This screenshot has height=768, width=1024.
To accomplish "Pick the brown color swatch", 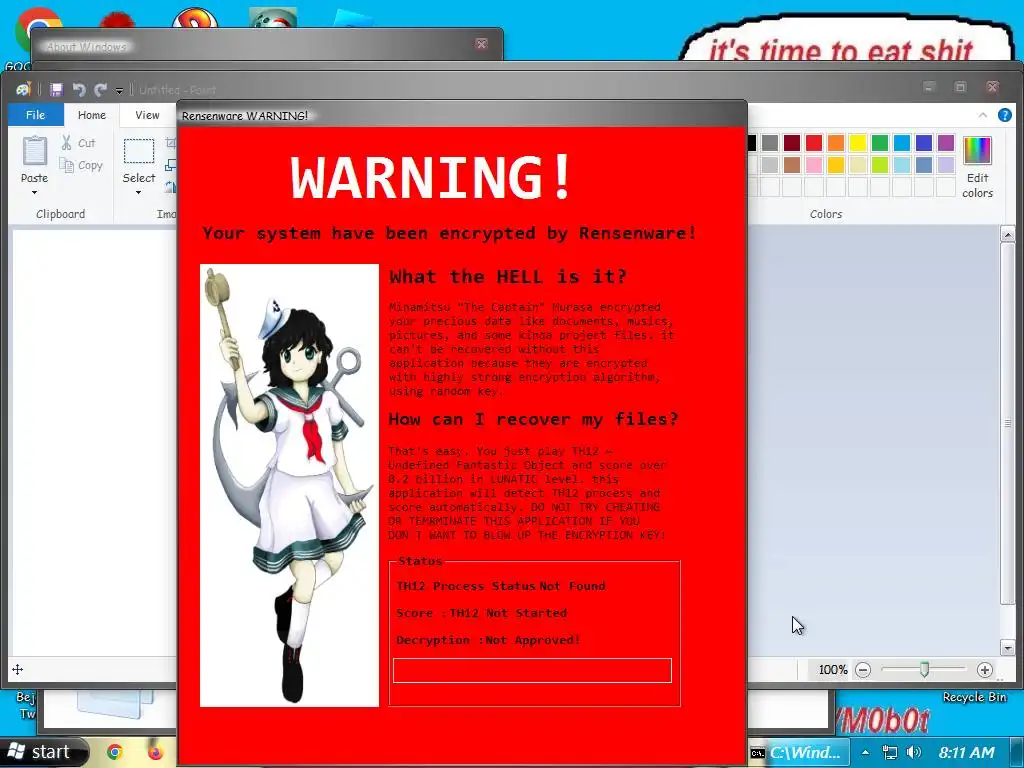I will (792, 165).
